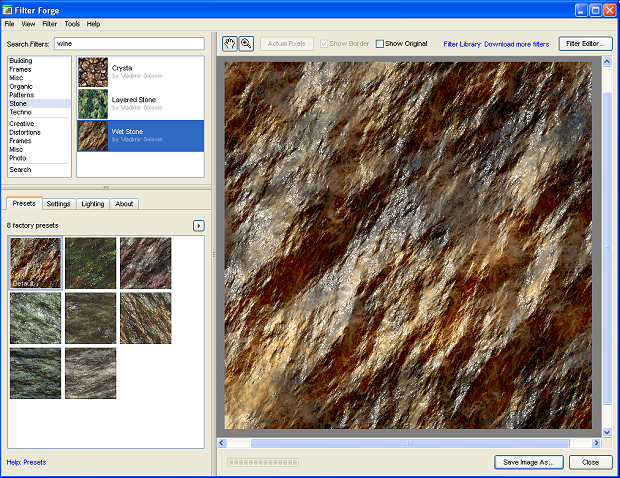Click the render progress bar
620x478 pixels.
pos(263,462)
